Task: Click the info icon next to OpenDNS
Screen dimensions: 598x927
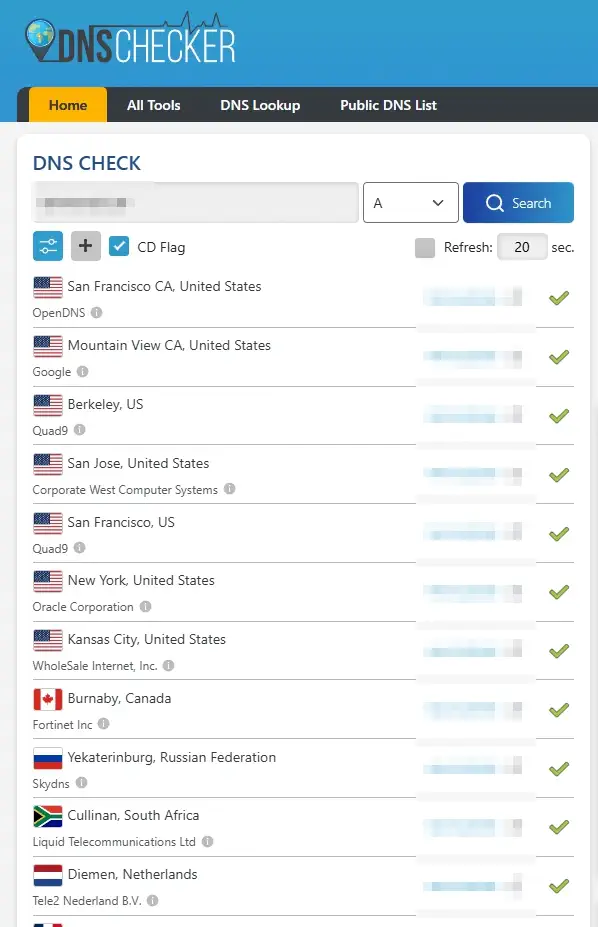Action: point(97,312)
